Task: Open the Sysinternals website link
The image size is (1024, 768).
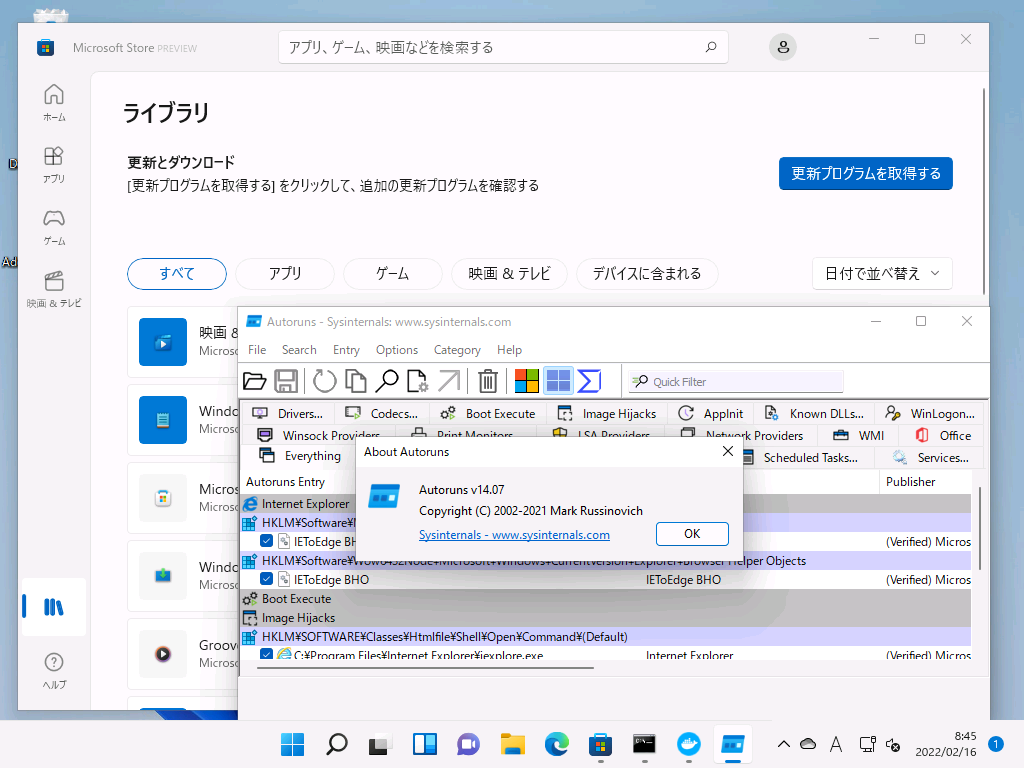Action: pos(514,535)
